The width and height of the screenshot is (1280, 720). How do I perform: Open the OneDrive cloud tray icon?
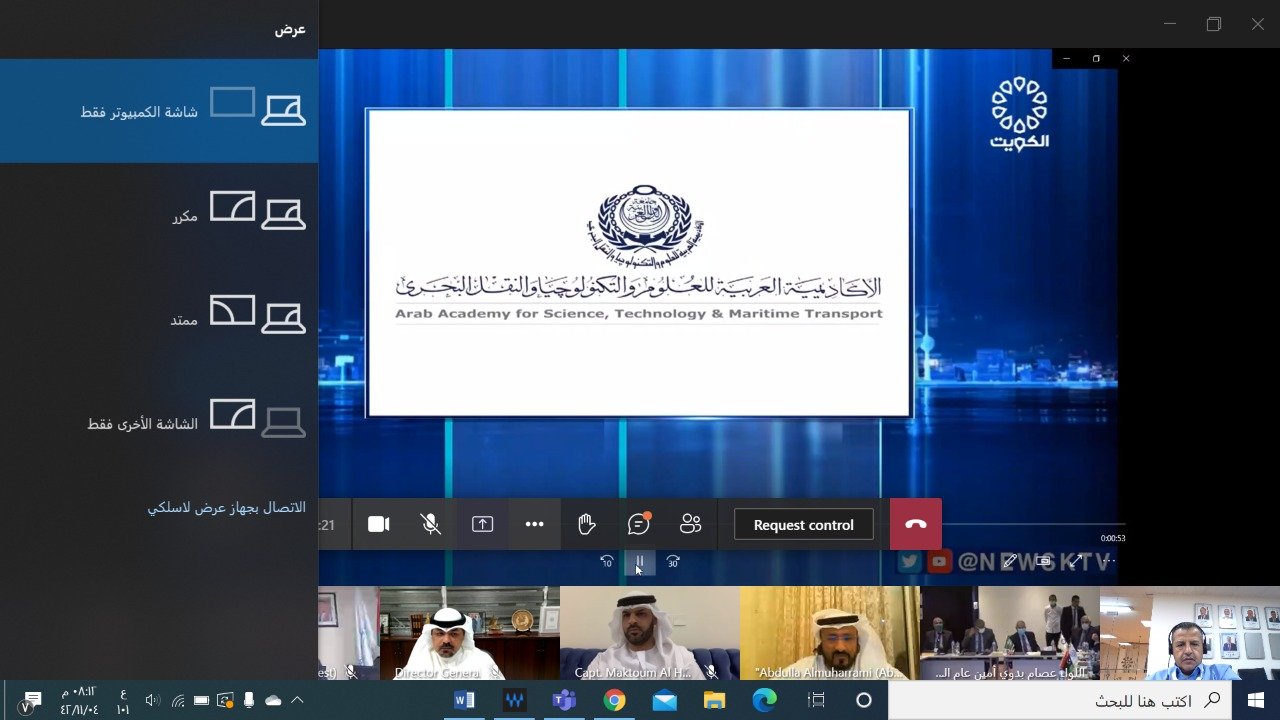tap(273, 701)
